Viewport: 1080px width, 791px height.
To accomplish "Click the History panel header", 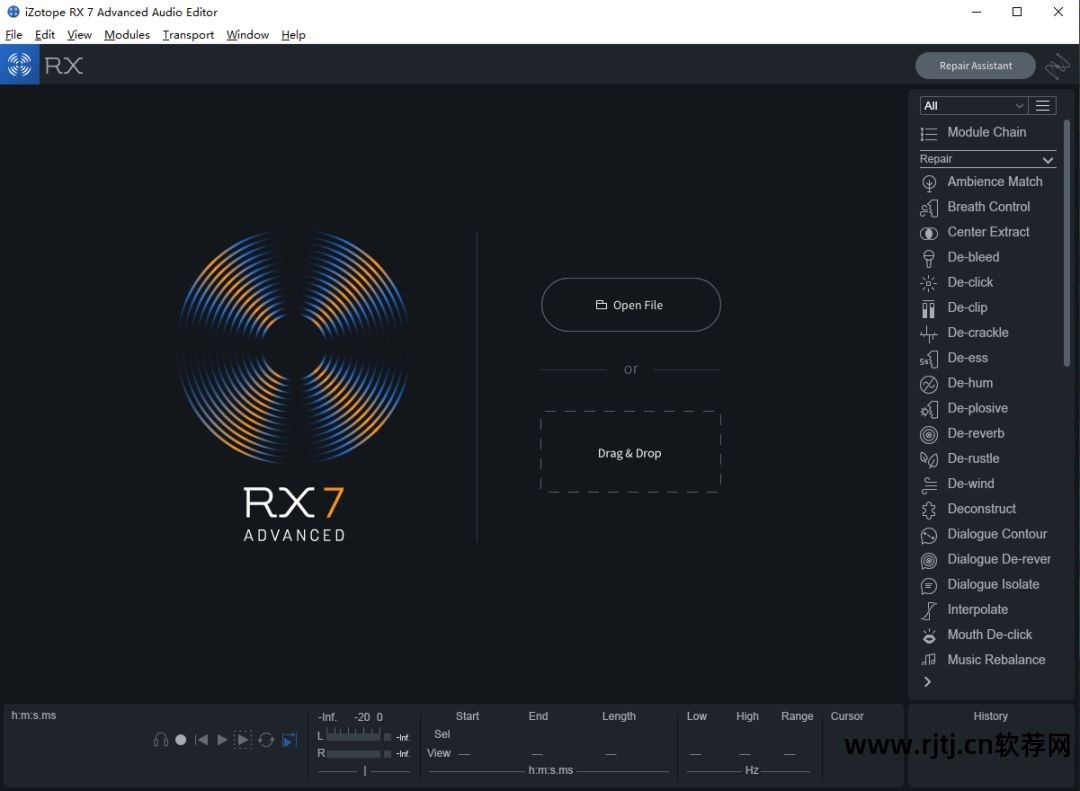I will click(x=990, y=716).
